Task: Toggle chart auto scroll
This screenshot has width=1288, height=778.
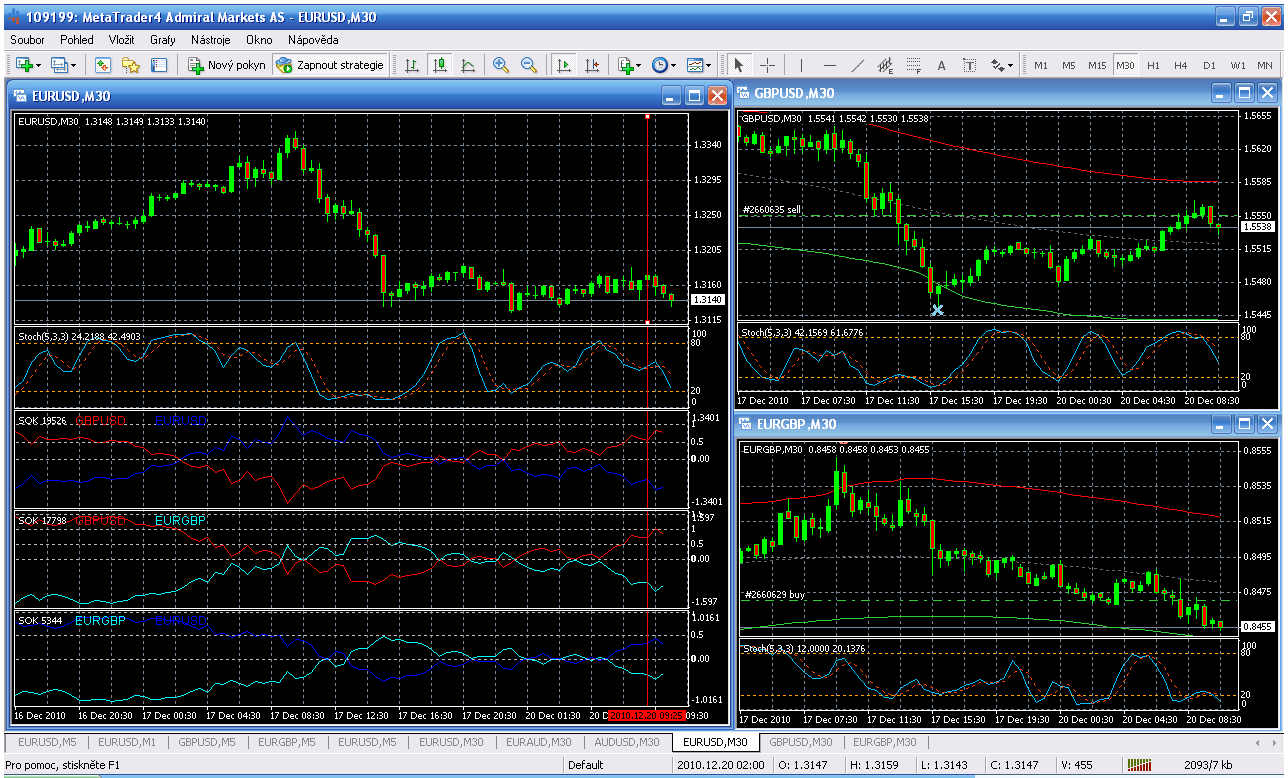Action: click(x=564, y=65)
